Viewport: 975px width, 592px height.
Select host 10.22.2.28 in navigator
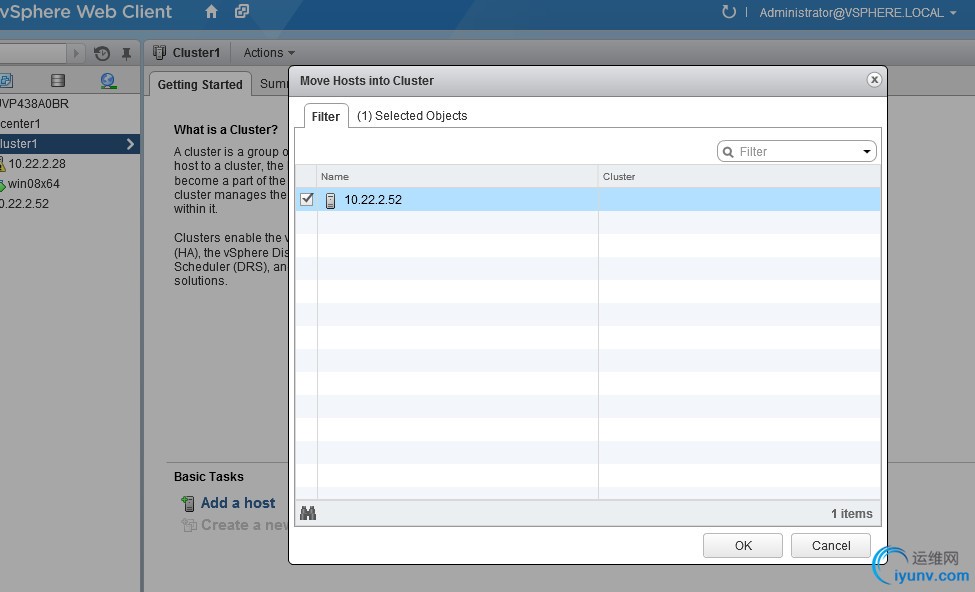click(x=37, y=164)
